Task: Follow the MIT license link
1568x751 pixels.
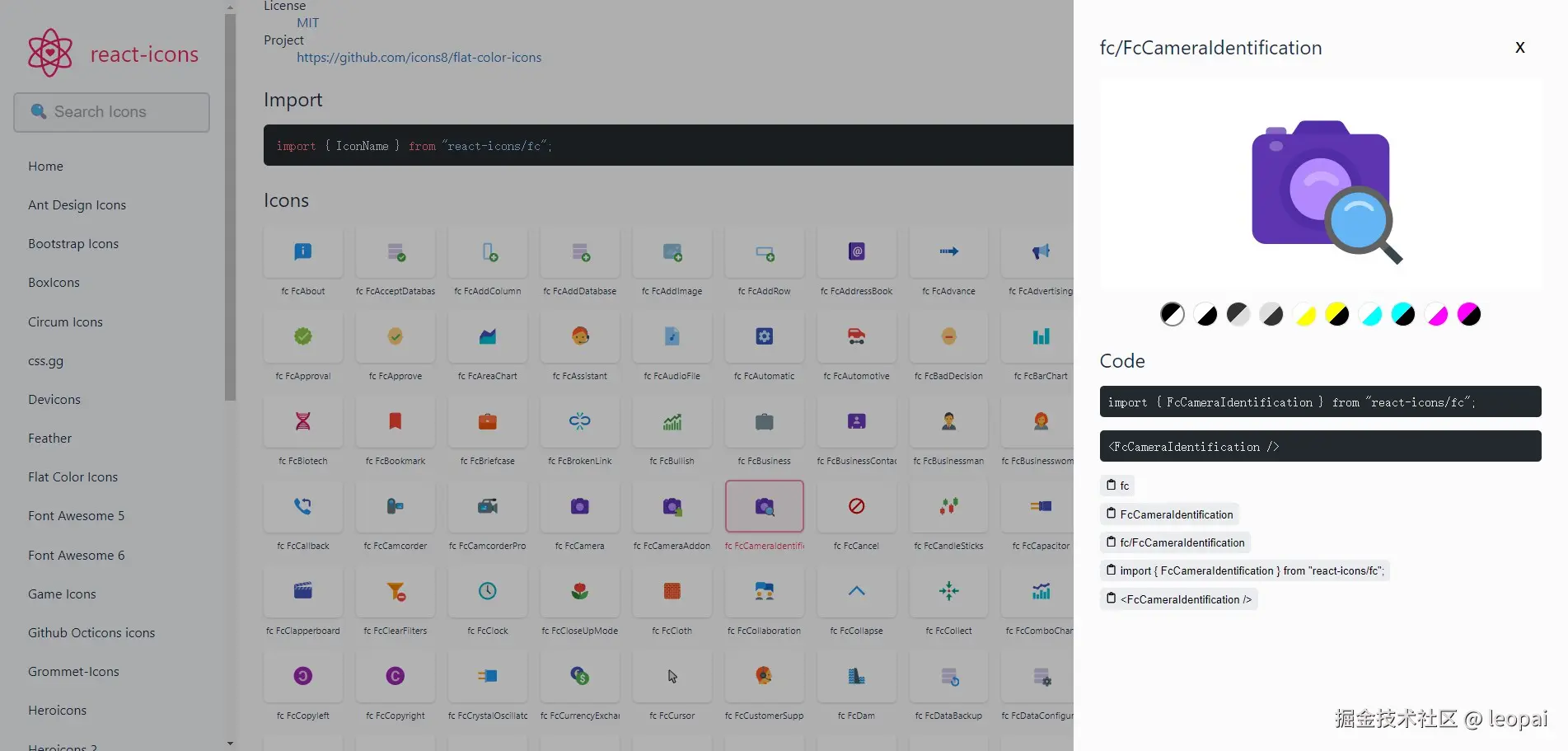Action: 307,23
